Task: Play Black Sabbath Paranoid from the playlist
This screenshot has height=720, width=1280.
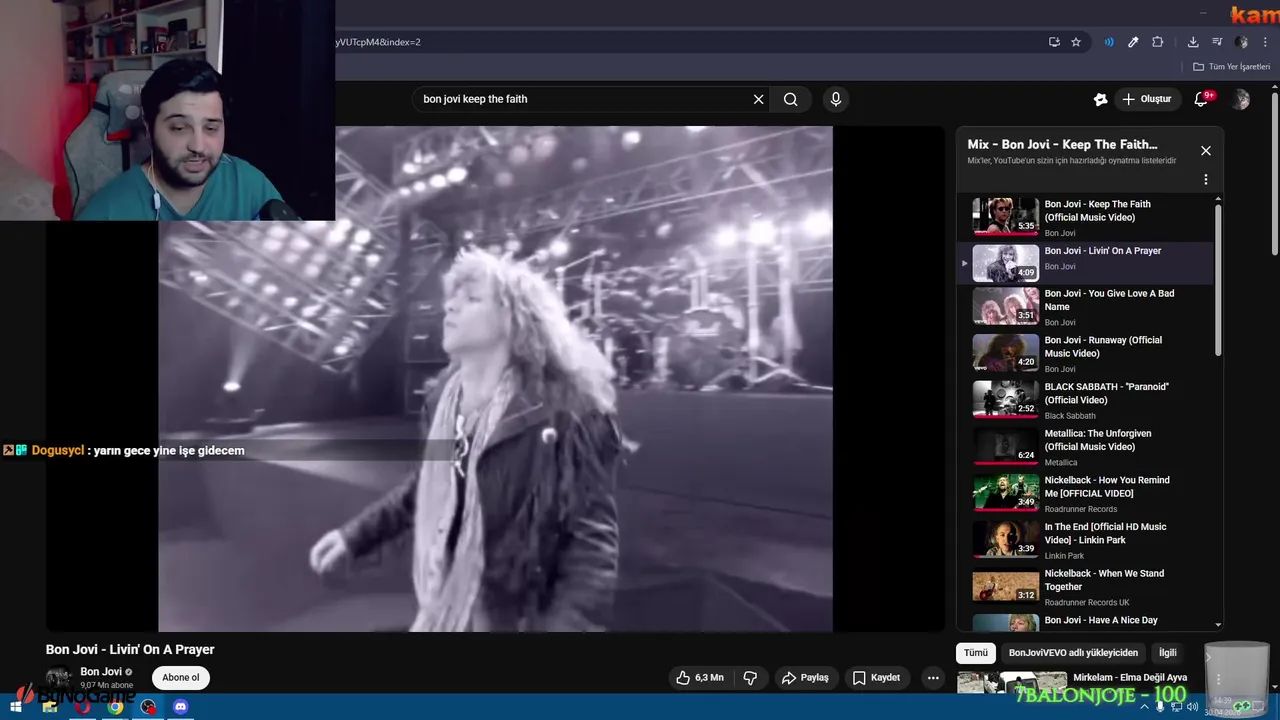Action: (1085, 400)
